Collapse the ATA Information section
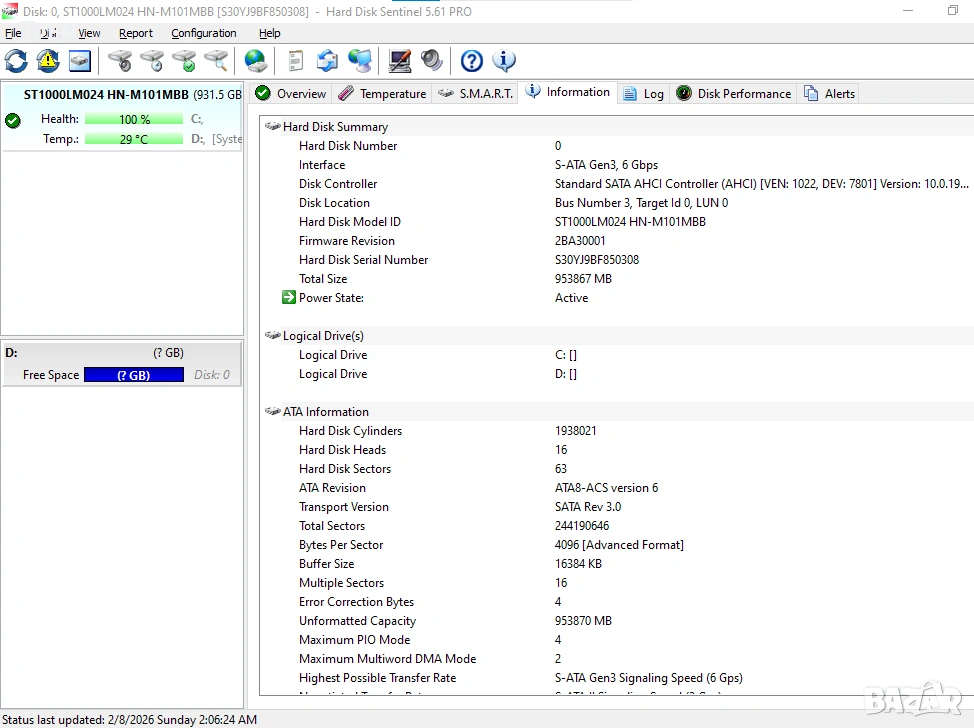Screen dimensions: 974x728 [272, 412]
